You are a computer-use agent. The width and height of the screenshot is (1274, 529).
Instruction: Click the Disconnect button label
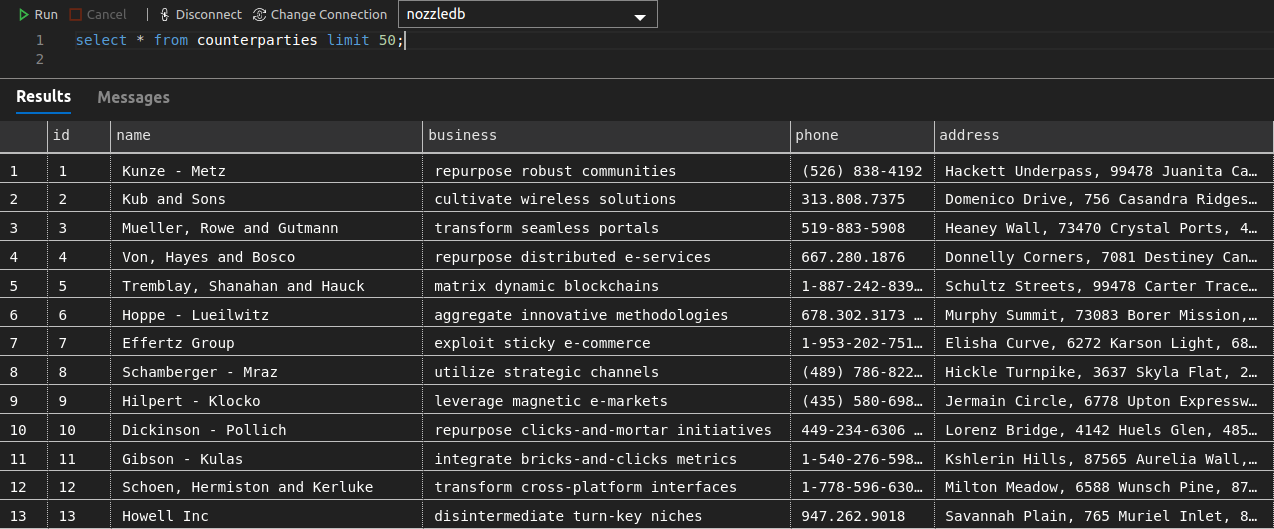pos(208,15)
